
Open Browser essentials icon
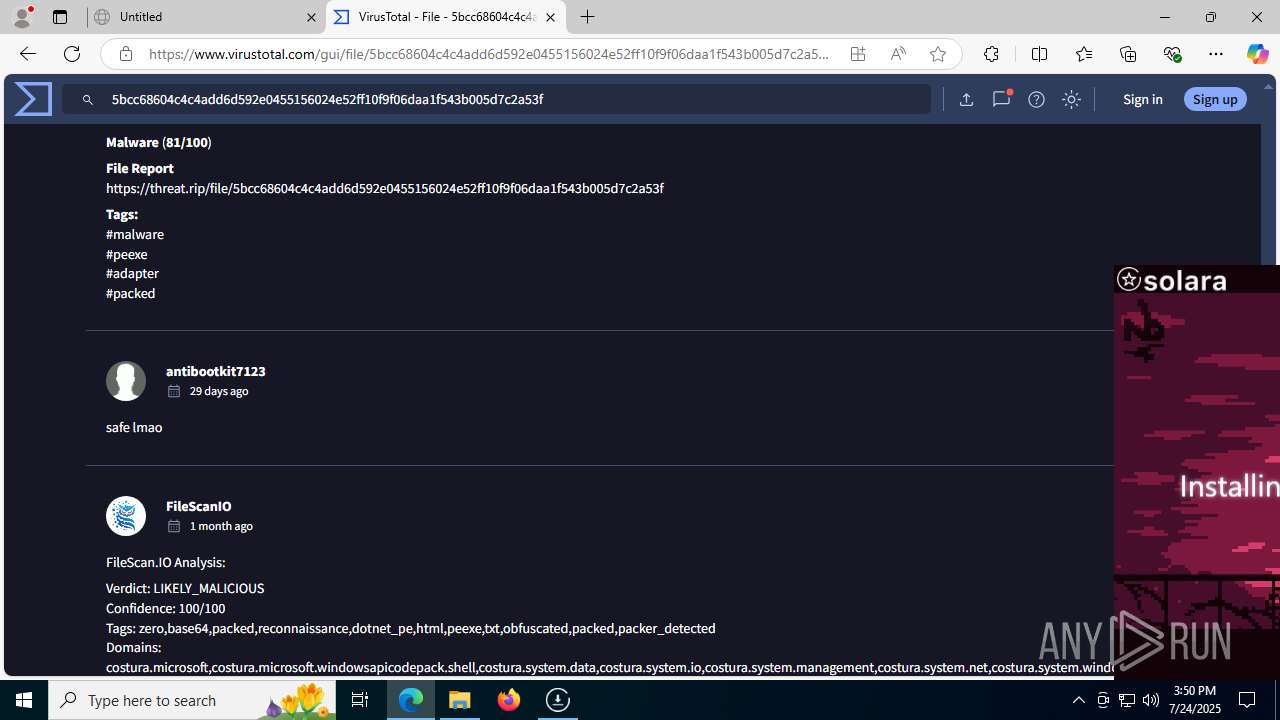tap(1172, 54)
